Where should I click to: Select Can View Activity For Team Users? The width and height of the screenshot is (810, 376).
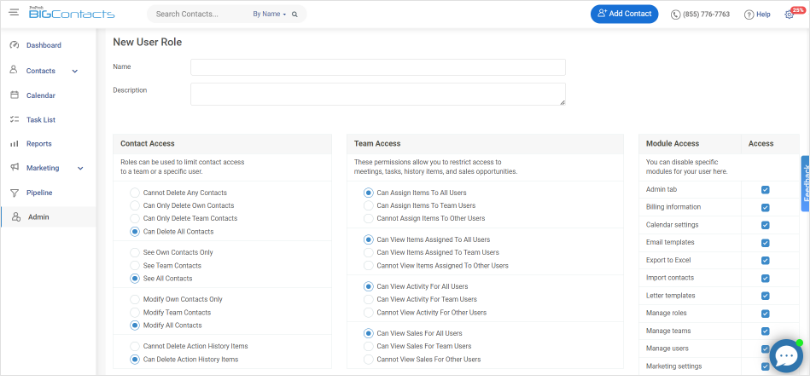(x=368, y=299)
